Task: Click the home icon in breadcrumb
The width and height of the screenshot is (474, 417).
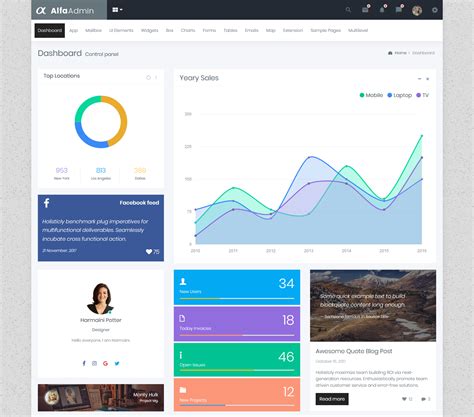Action: click(x=390, y=53)
